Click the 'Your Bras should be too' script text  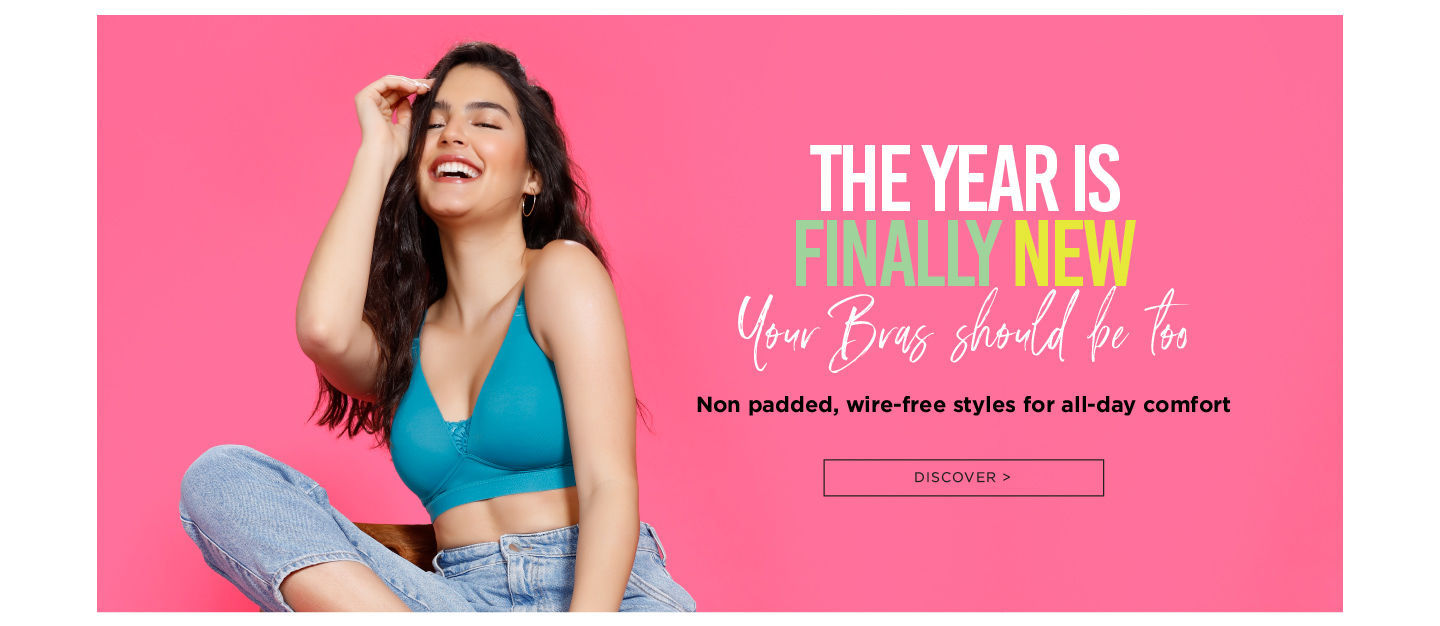(x=962, y=330)
